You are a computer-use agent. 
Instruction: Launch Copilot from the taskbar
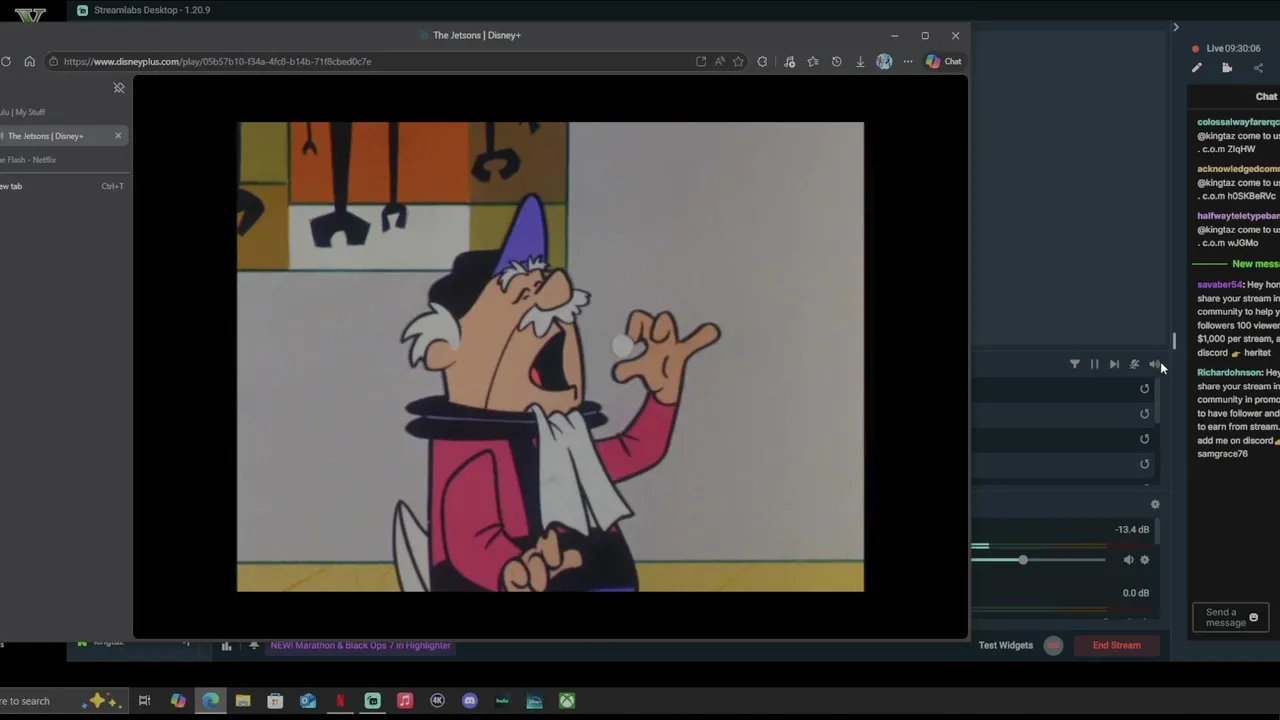pyautogui.click(x=178, y=701)
